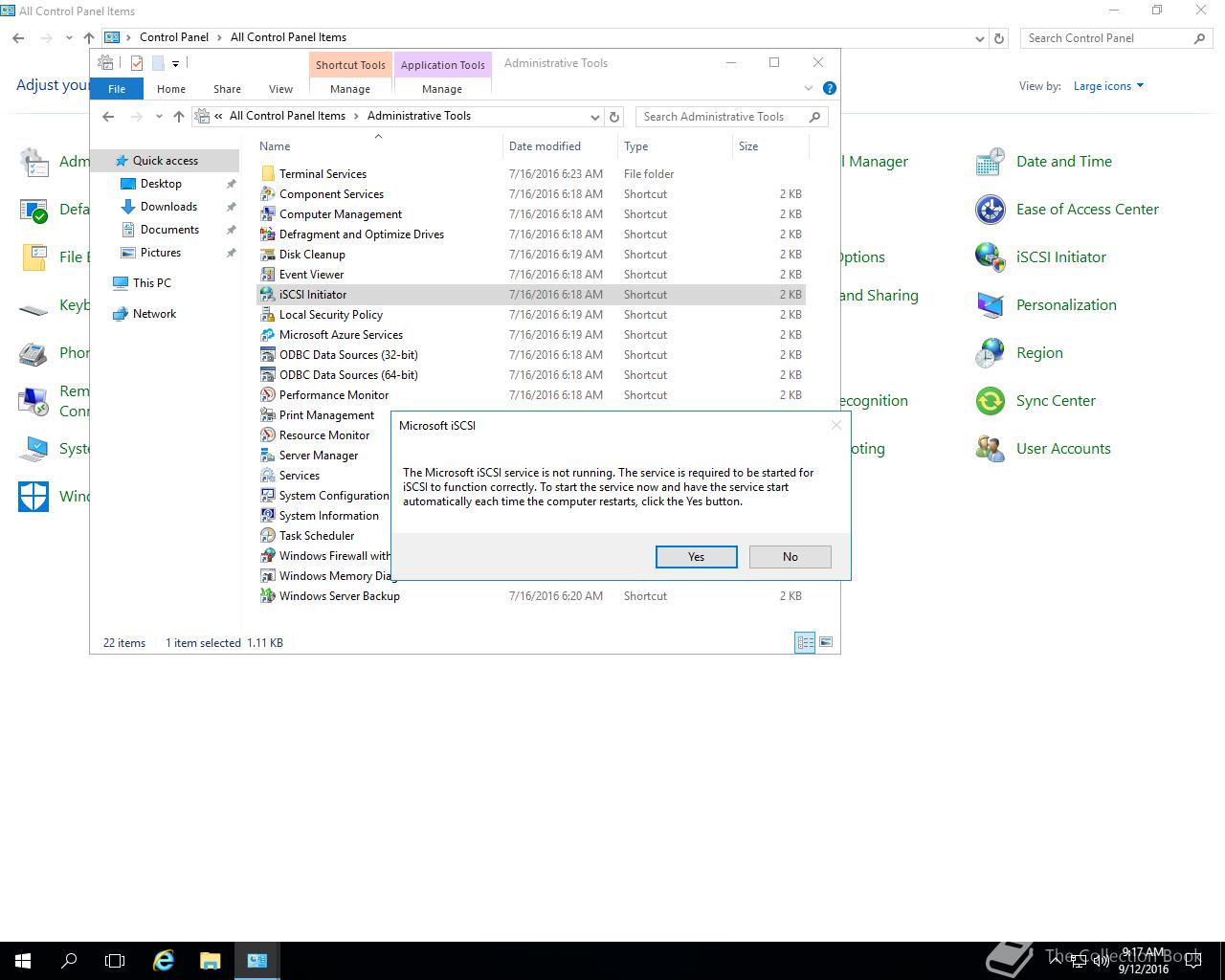Image resolution: width=1225 pixels, height=980 pixels.
Task: Click the Defragment and Optimize Drives icon
Action: tap(268, 234)
